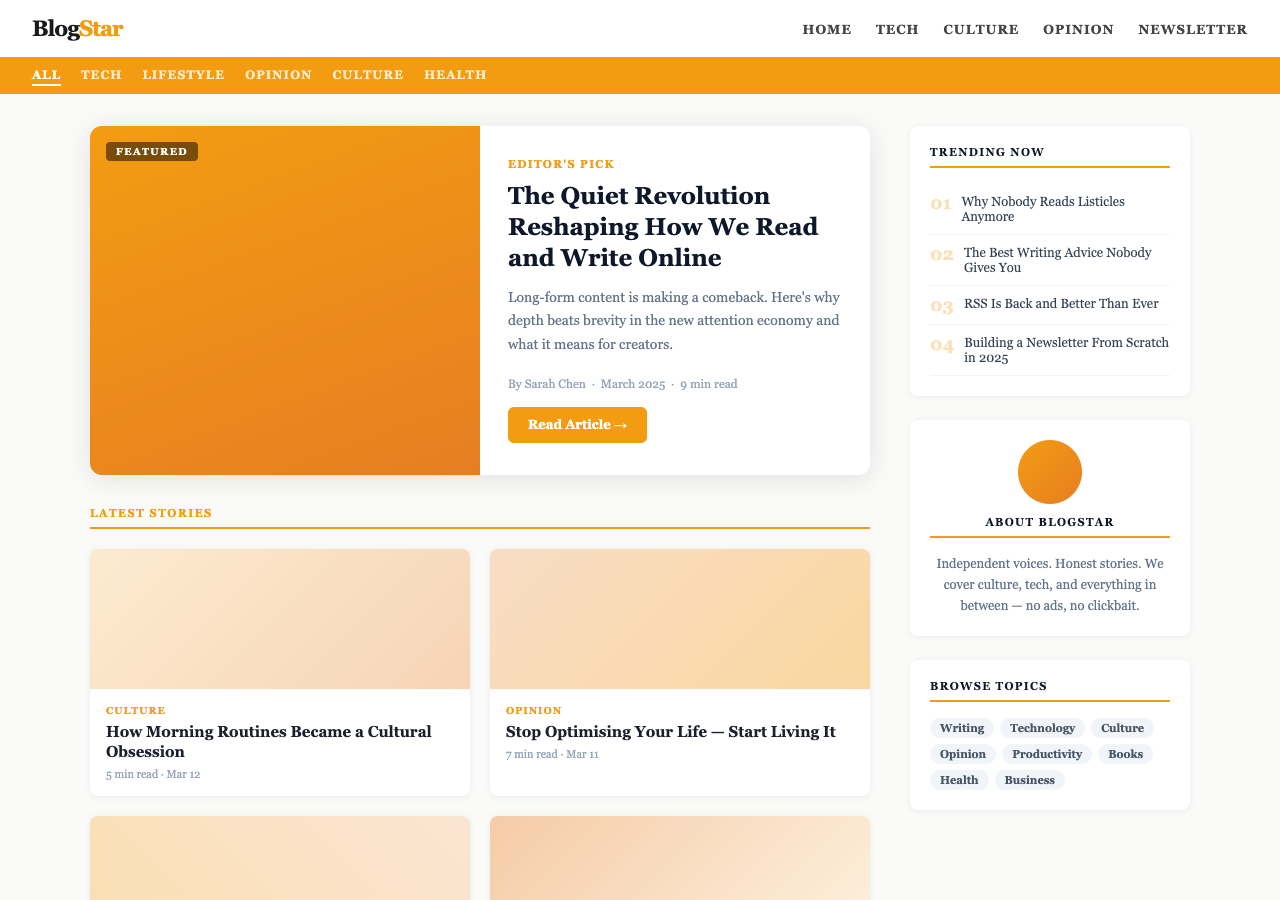The height and width of the screenshot is (900, 1280).
Task: Click the Read Article button
Action: click(x=577, y=424)
